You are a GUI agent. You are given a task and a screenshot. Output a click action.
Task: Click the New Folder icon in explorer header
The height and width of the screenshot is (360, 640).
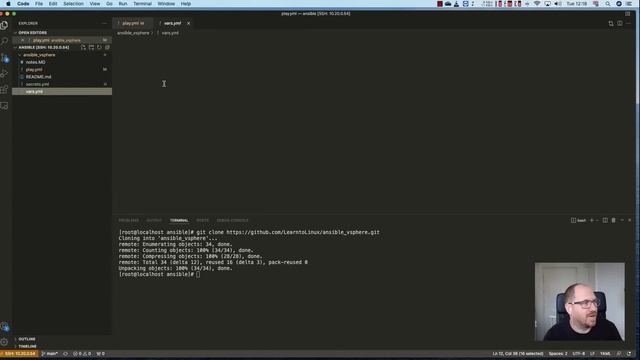(91, 47)
